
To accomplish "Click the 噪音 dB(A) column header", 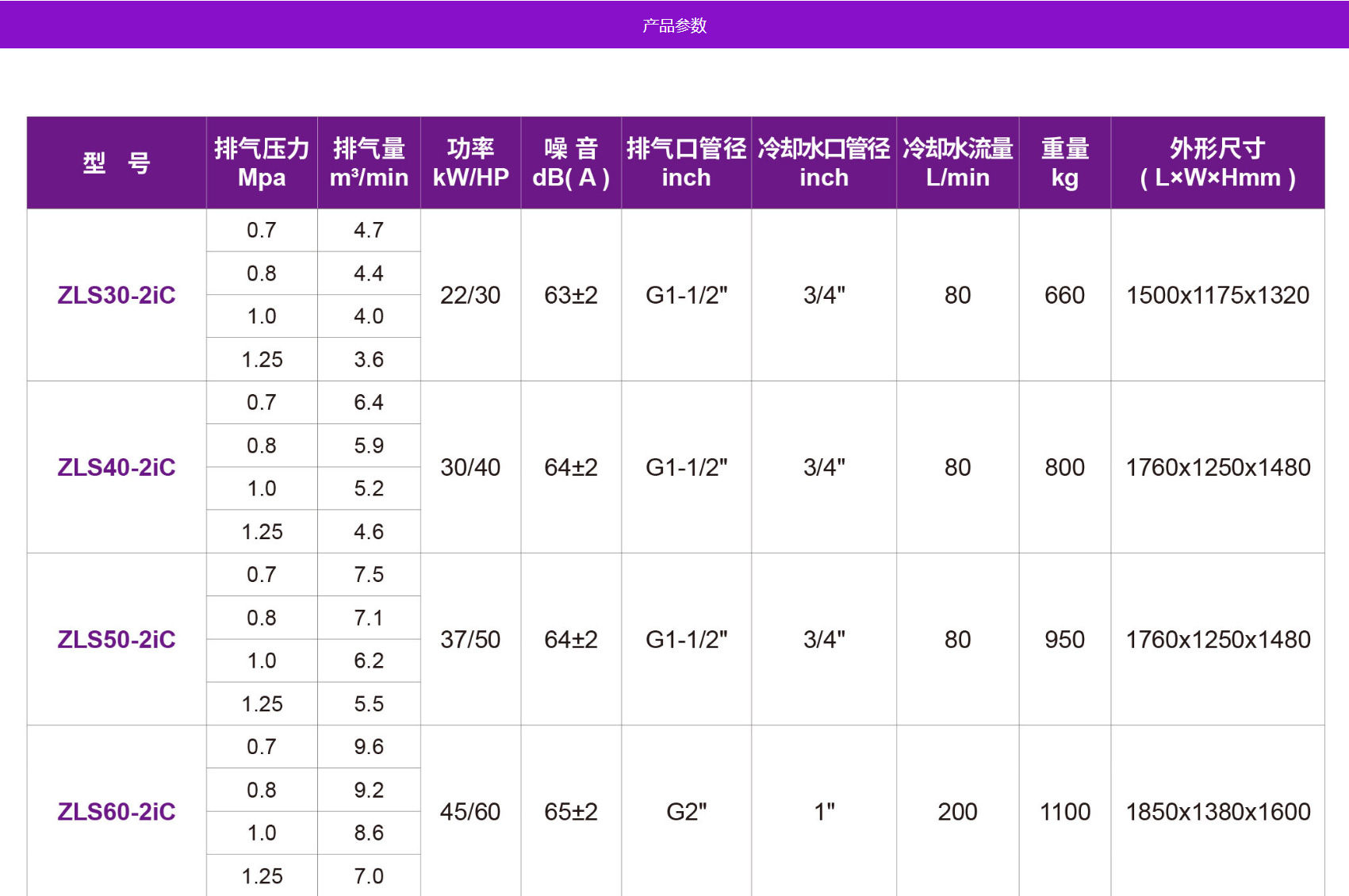I will pos(571,163).
